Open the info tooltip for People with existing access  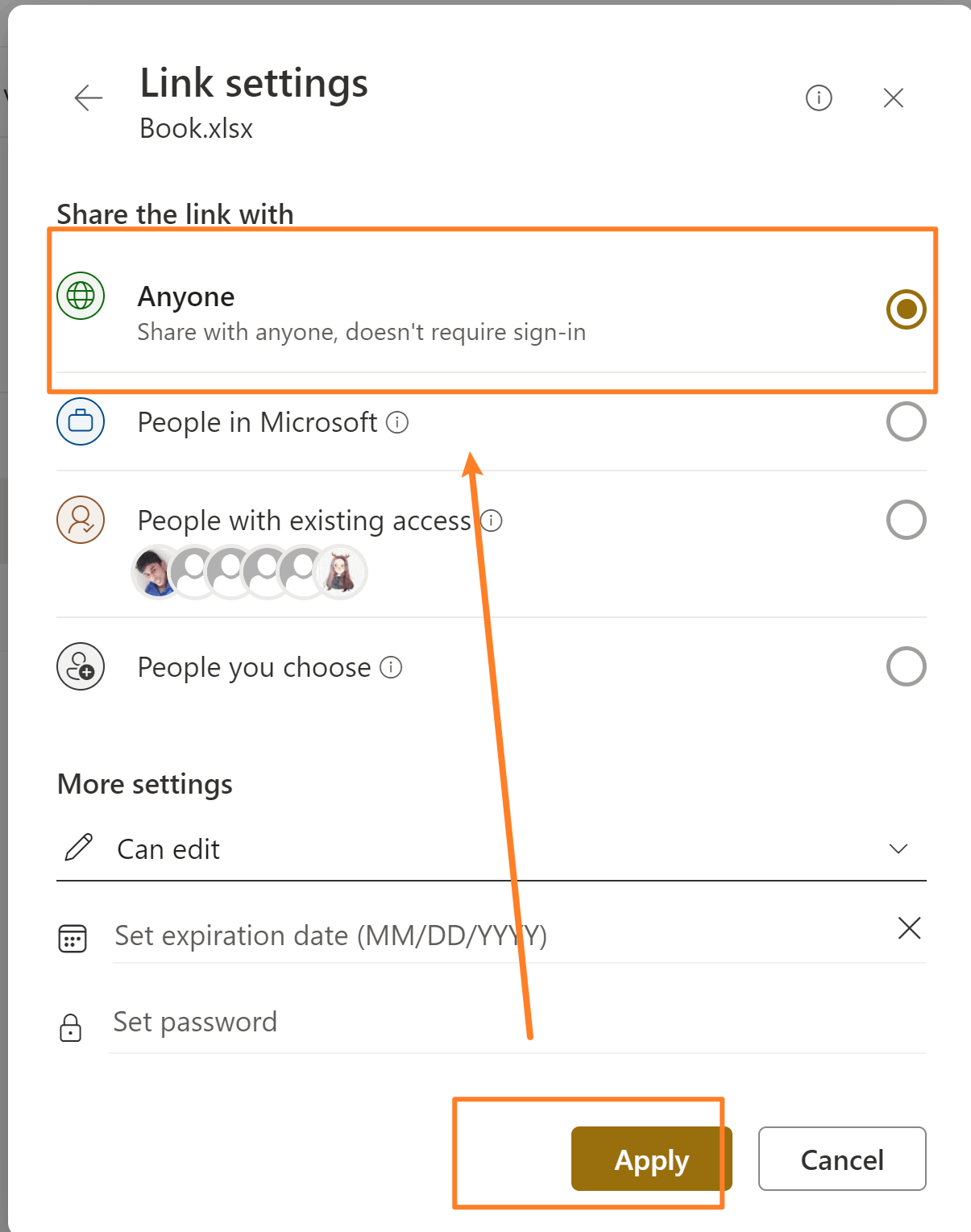(491, 521)
